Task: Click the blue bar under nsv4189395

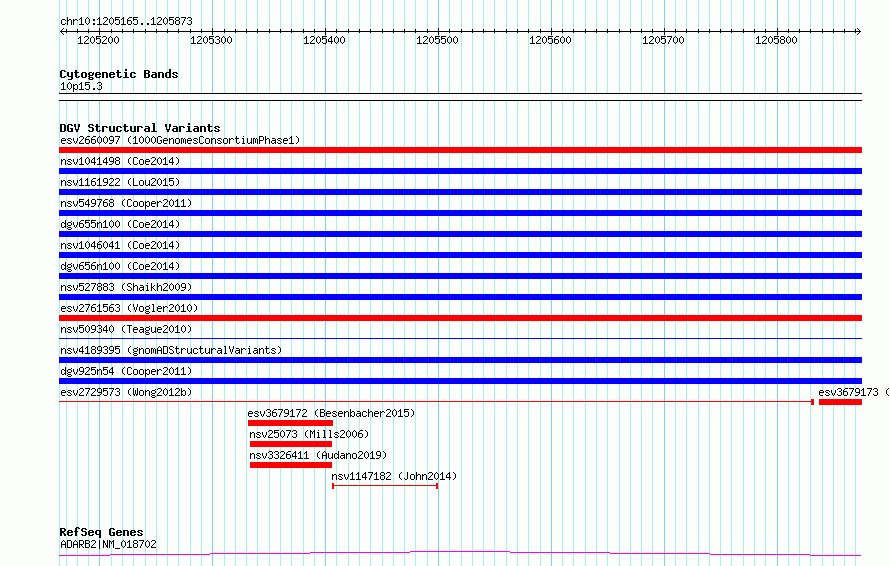Action: (460, 360)
